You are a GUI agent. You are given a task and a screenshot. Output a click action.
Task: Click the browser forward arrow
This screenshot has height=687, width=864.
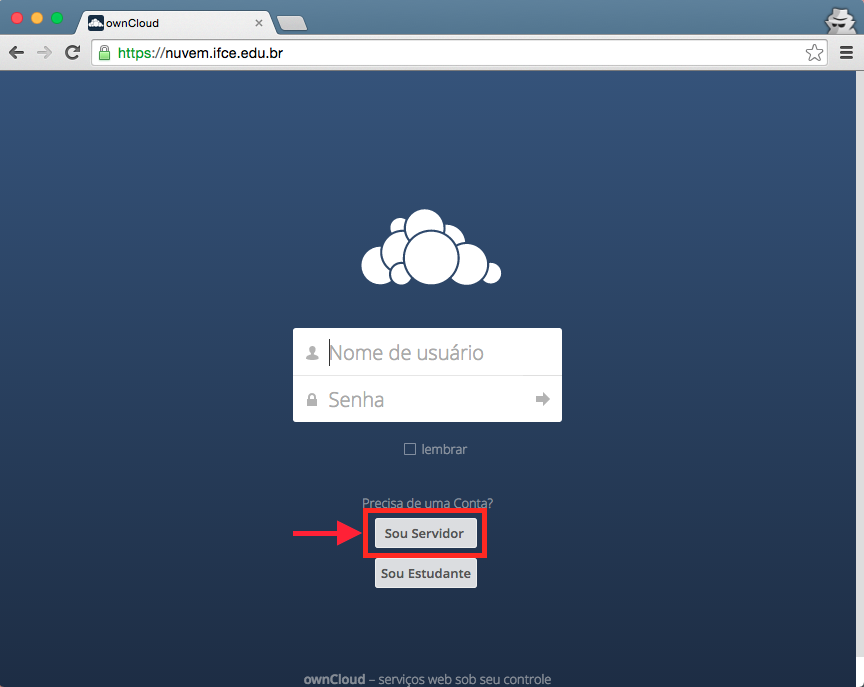coord(44,53)
